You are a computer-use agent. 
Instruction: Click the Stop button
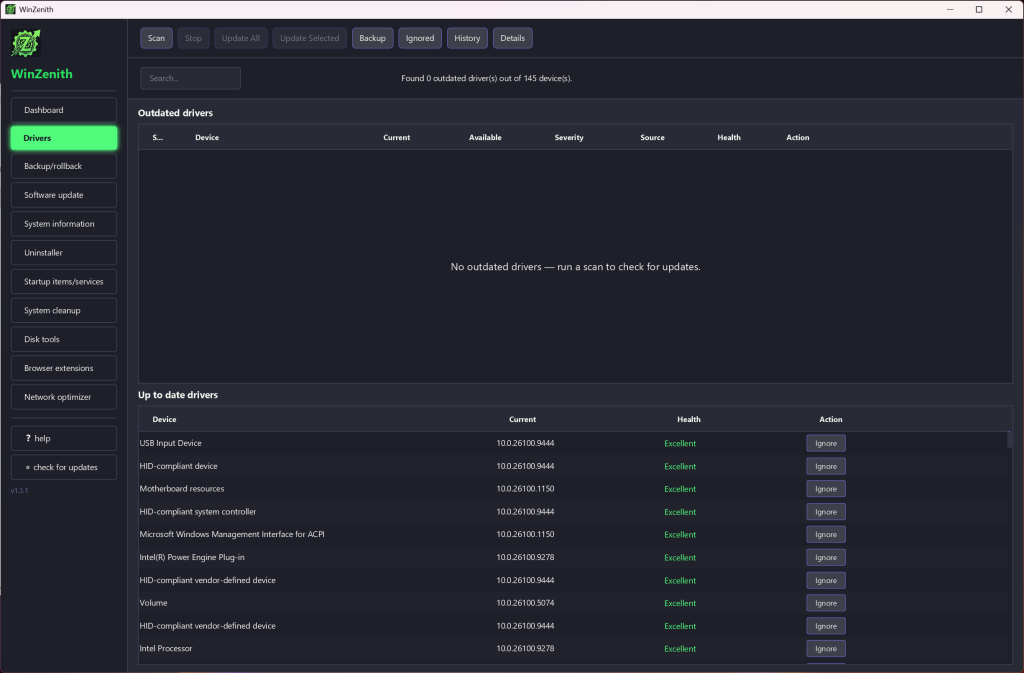[193, 38]
